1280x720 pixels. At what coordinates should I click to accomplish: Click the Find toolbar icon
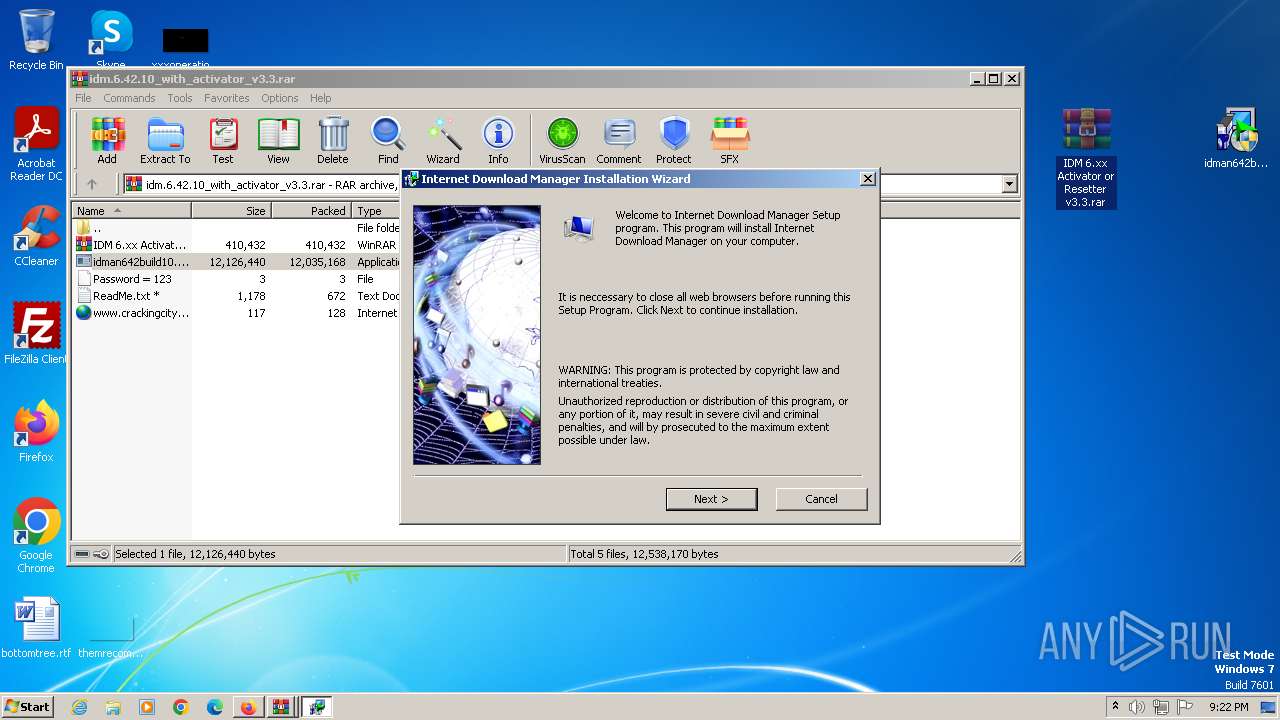coord(388,140)
